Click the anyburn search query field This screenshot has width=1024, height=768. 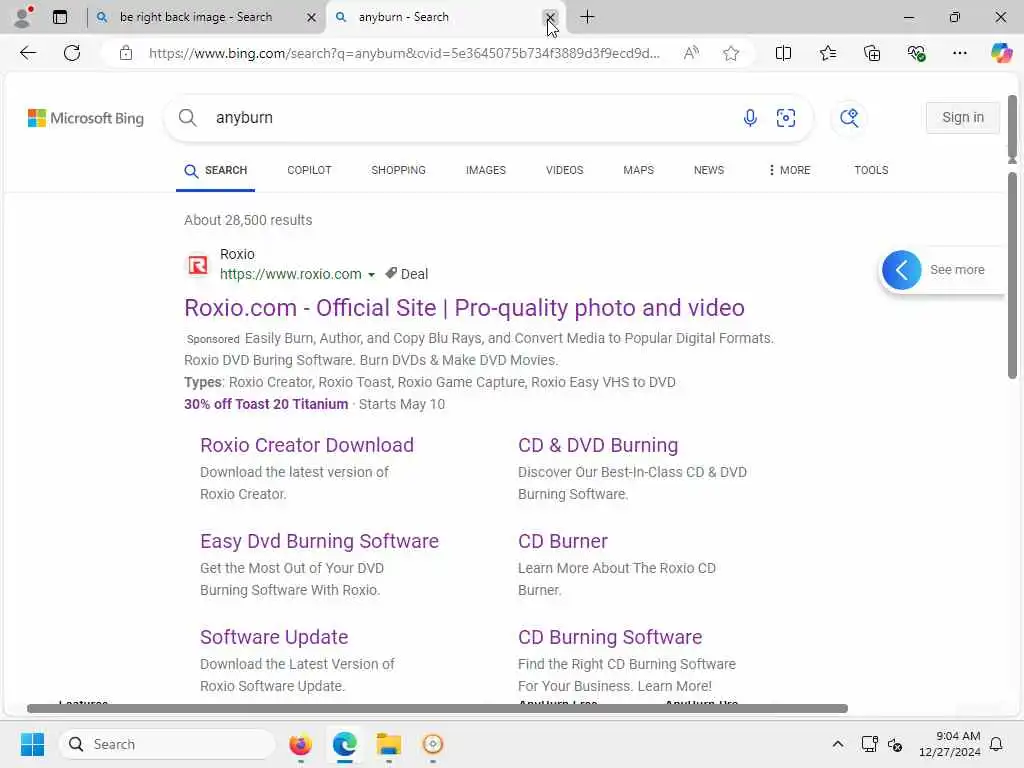pos(470,118)
